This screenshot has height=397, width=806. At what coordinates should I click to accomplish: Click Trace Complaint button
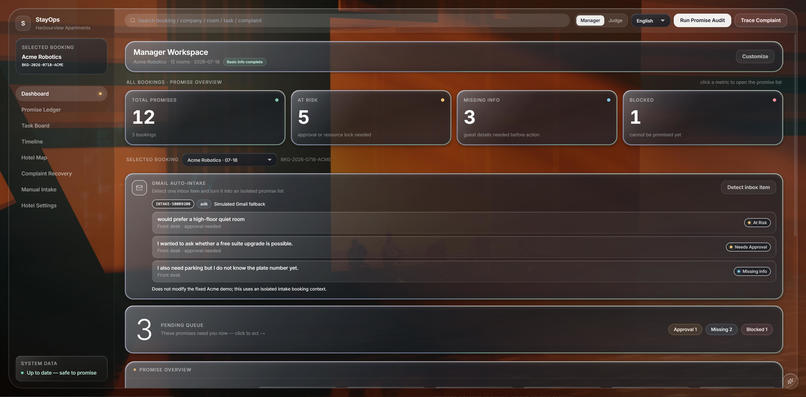761,21
